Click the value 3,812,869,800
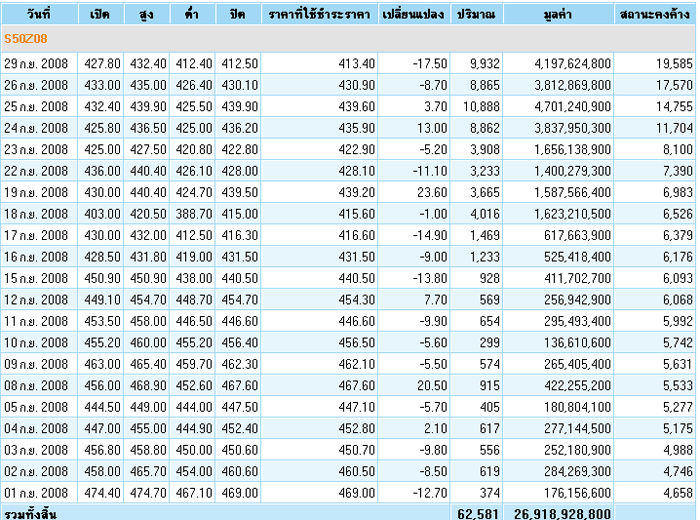Viewport: 700px width, 520px height. tap(573, 85)
